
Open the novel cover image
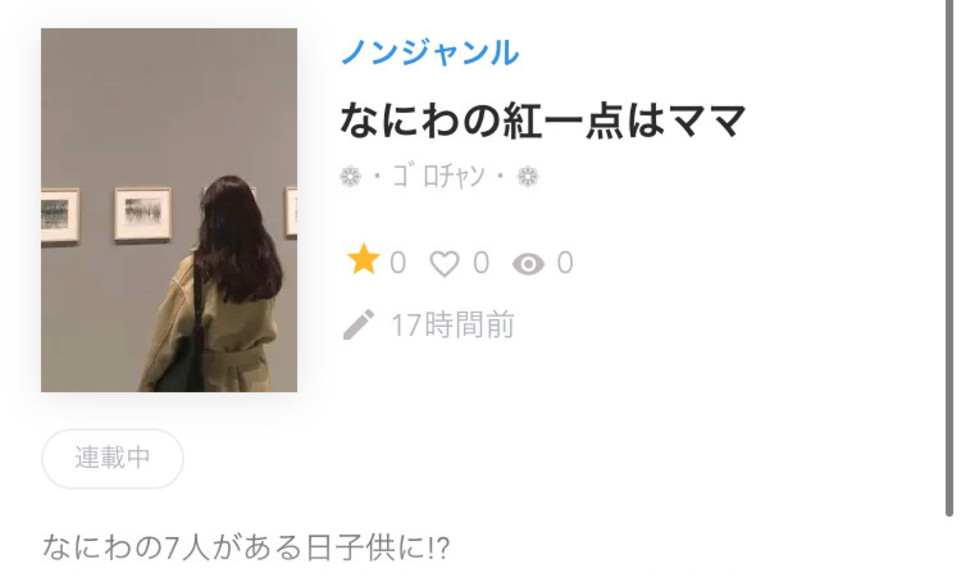169,210
